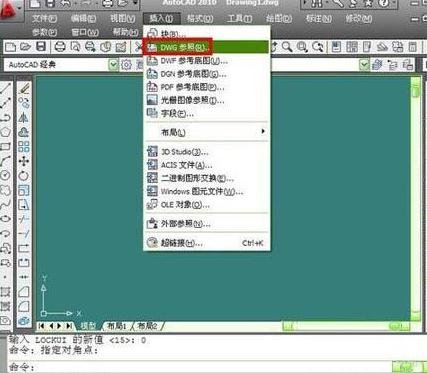Screen dimensions: 427x373
Task: Select the Array modify tool
Action: point(24,147)
